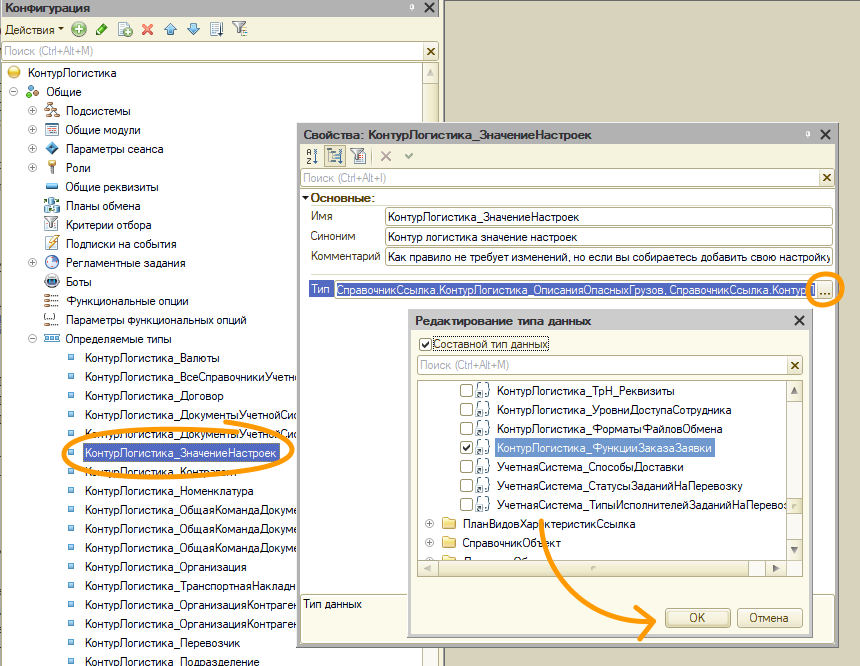Click the Sort list icon in Конфигурация toolbar
860x666 pixels.
coord(217,29)
